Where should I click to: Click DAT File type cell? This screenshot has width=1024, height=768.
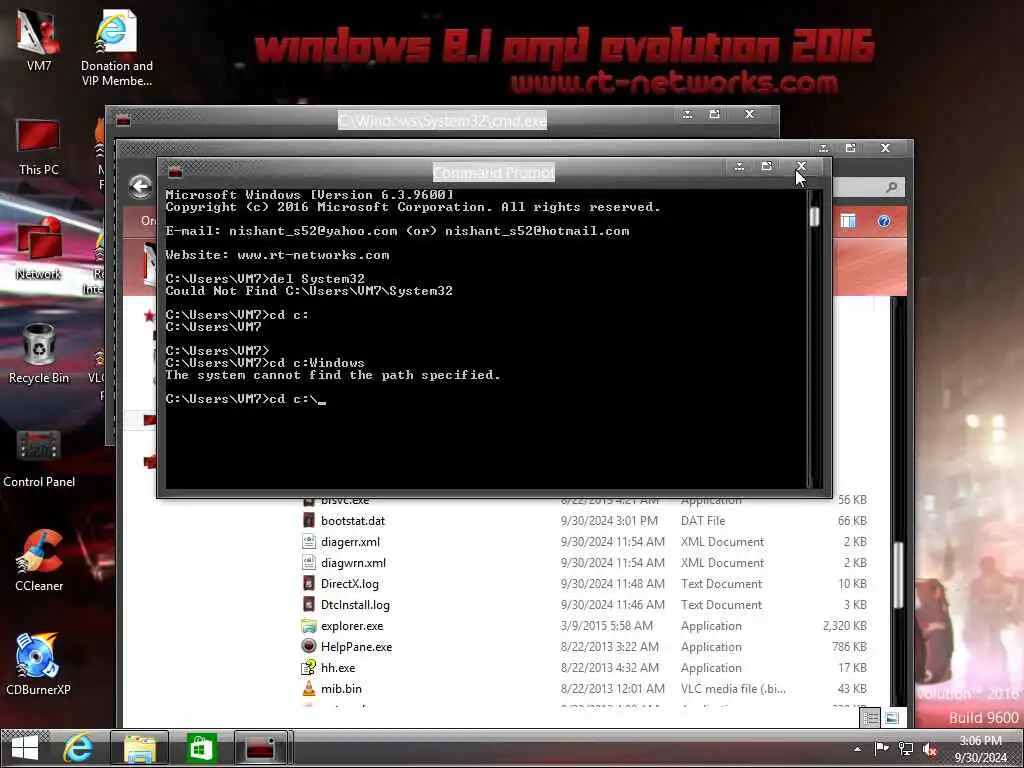(x=703, y=520)
